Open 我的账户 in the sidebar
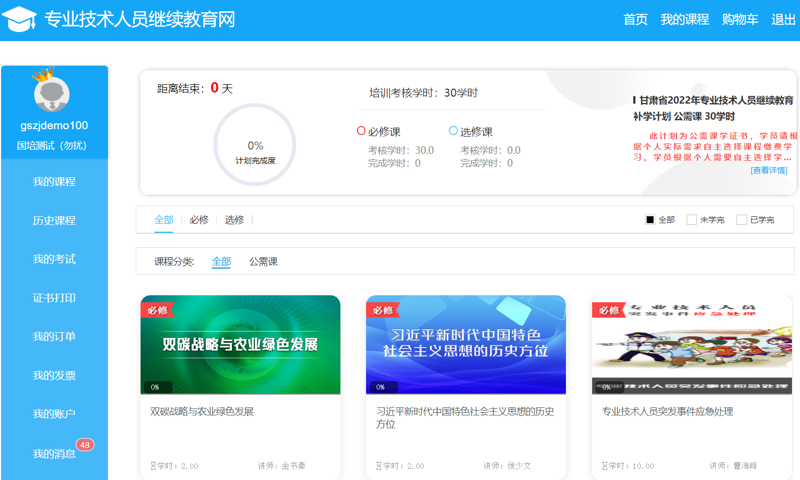The width and height of the screenshot is (800, 480). pyautogui.click(x=54, y=414)
